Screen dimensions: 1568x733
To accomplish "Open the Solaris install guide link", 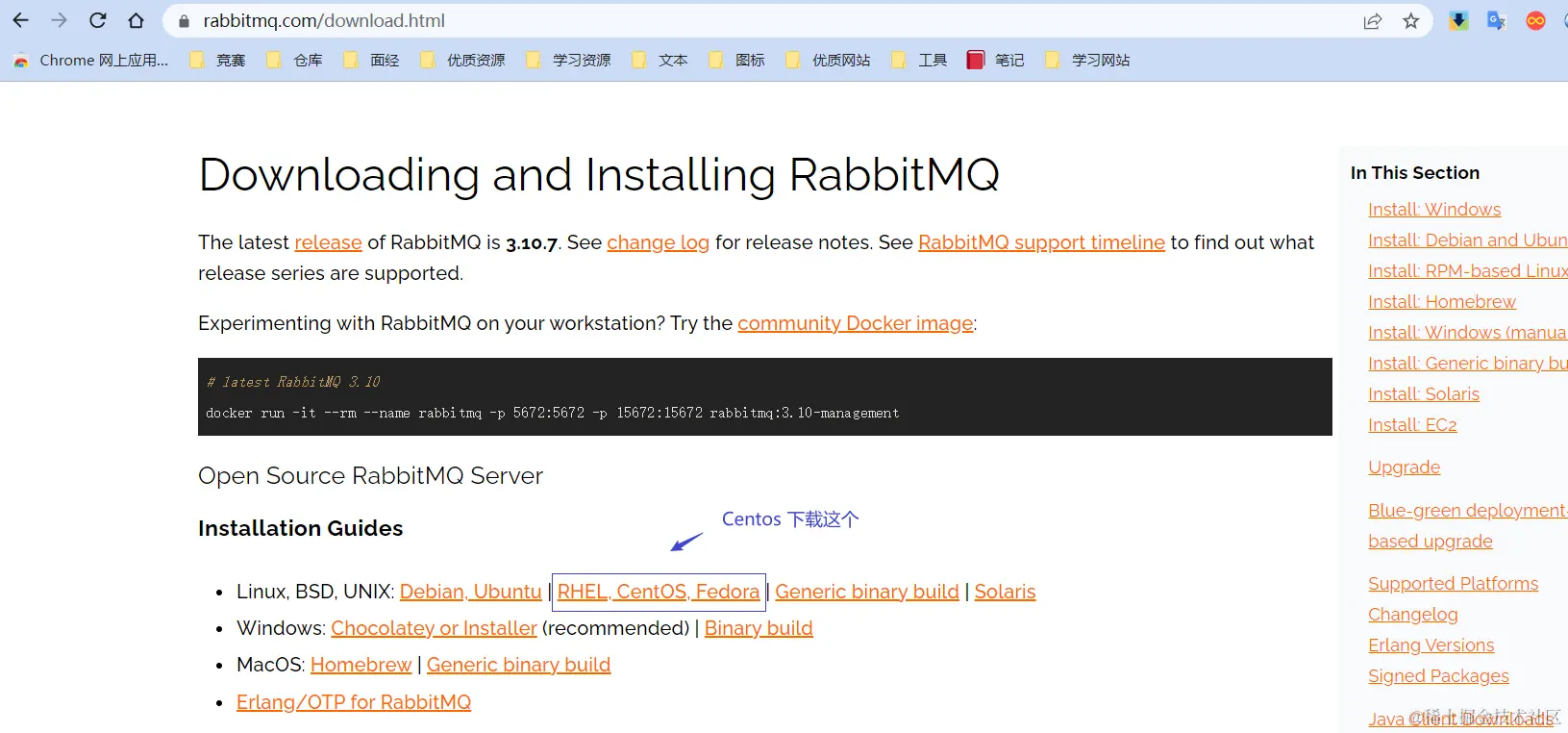I will (1005, 592).
